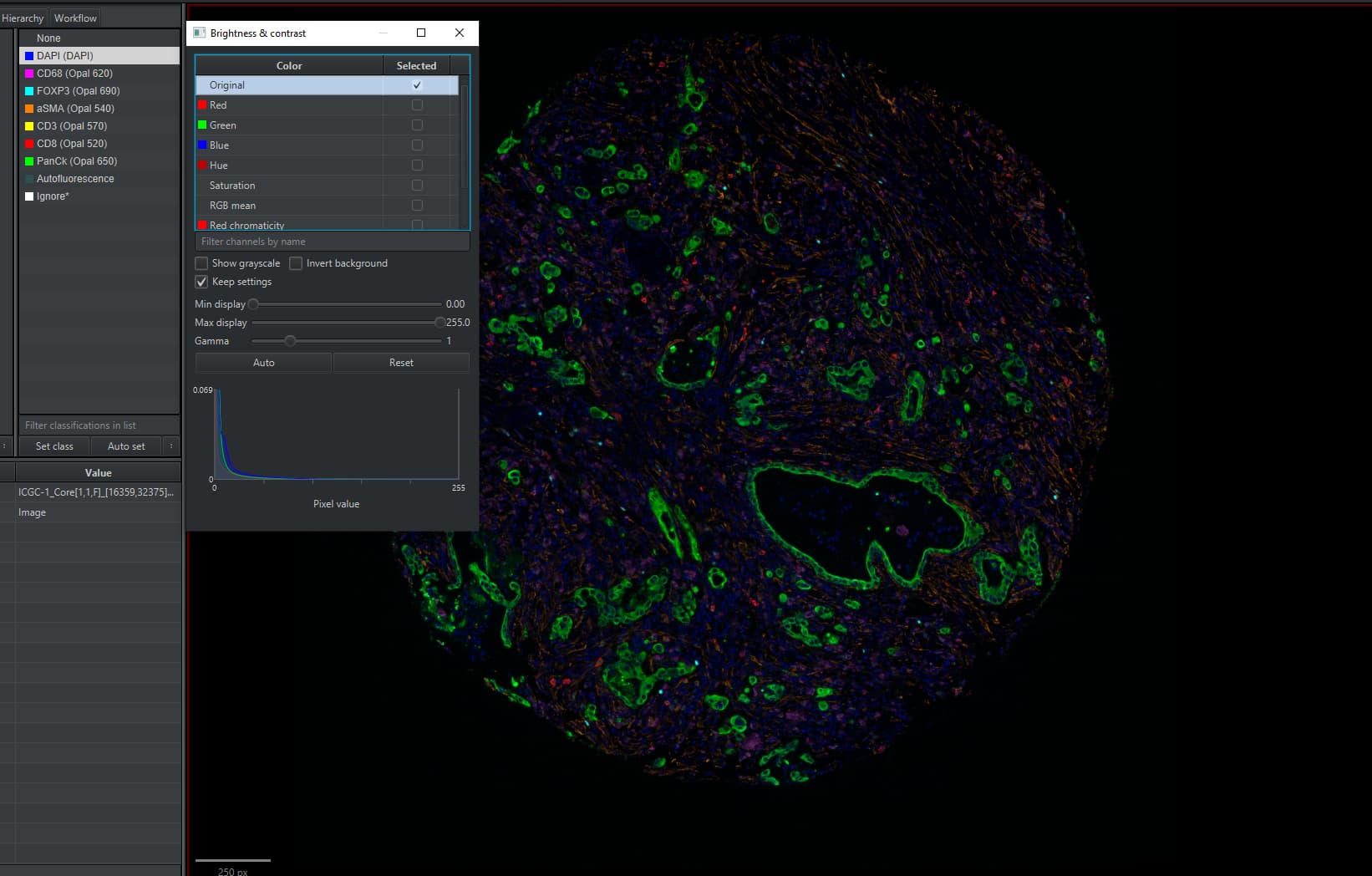Click the Filter channels by name field

click(332, 241)
